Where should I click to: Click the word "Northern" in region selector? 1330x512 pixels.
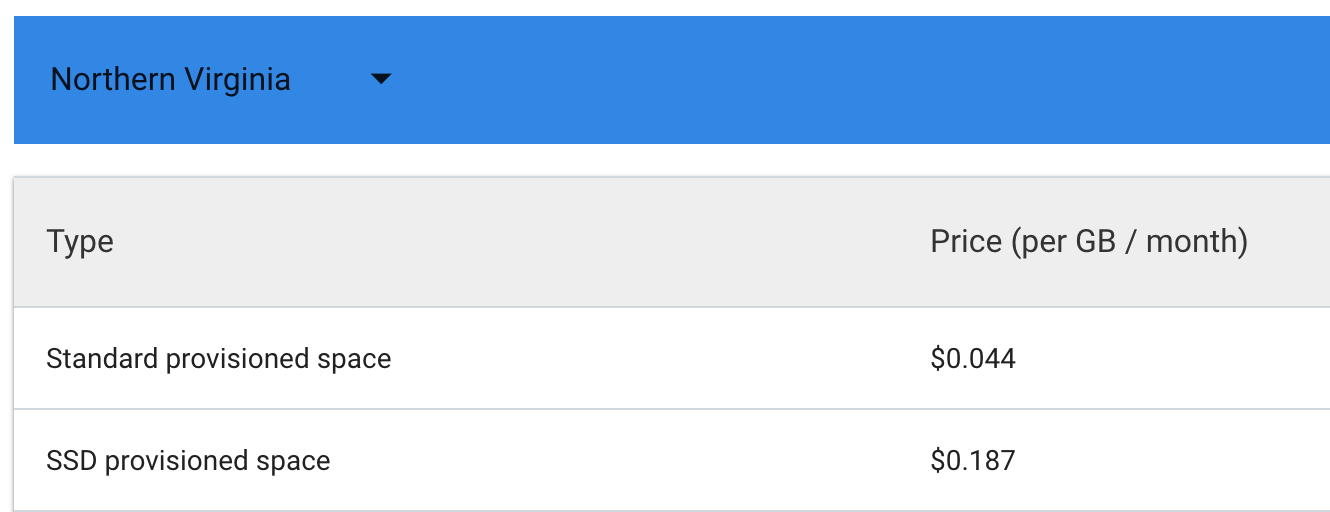coord(111,80)
